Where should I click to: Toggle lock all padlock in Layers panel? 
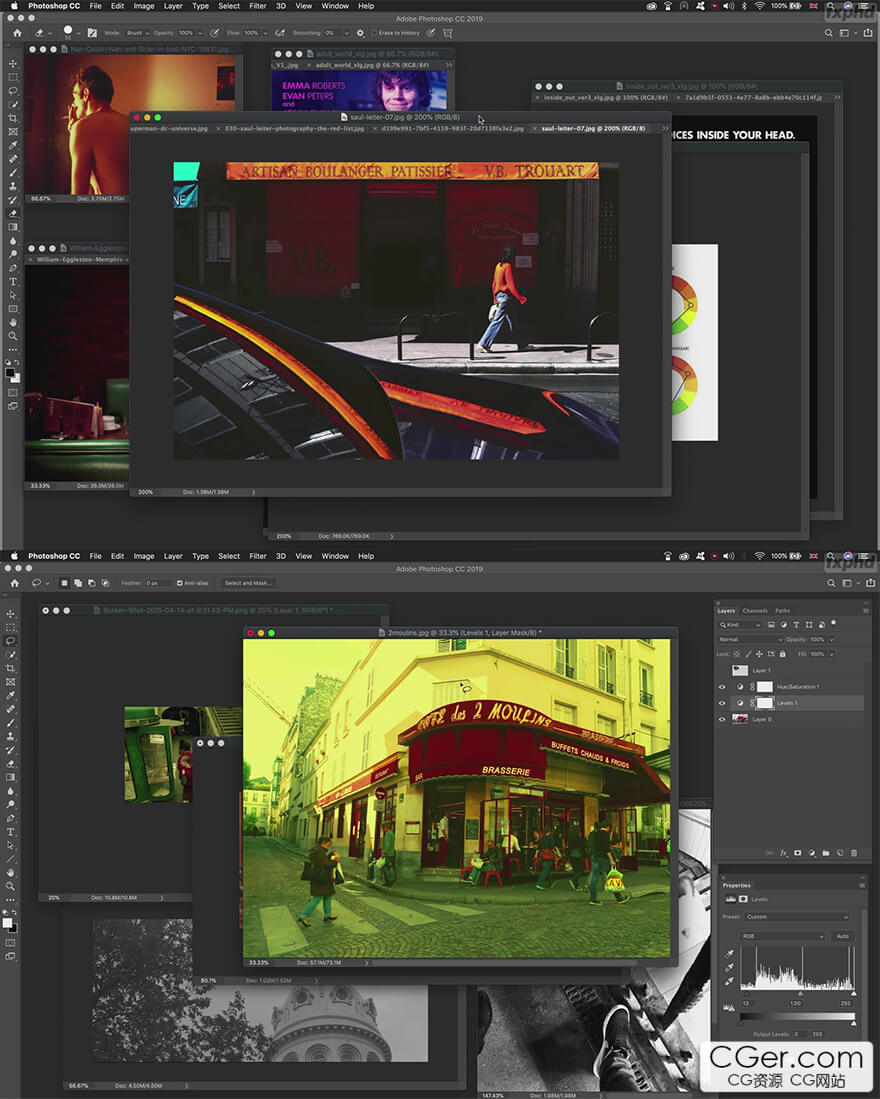(x=783, y=654)
